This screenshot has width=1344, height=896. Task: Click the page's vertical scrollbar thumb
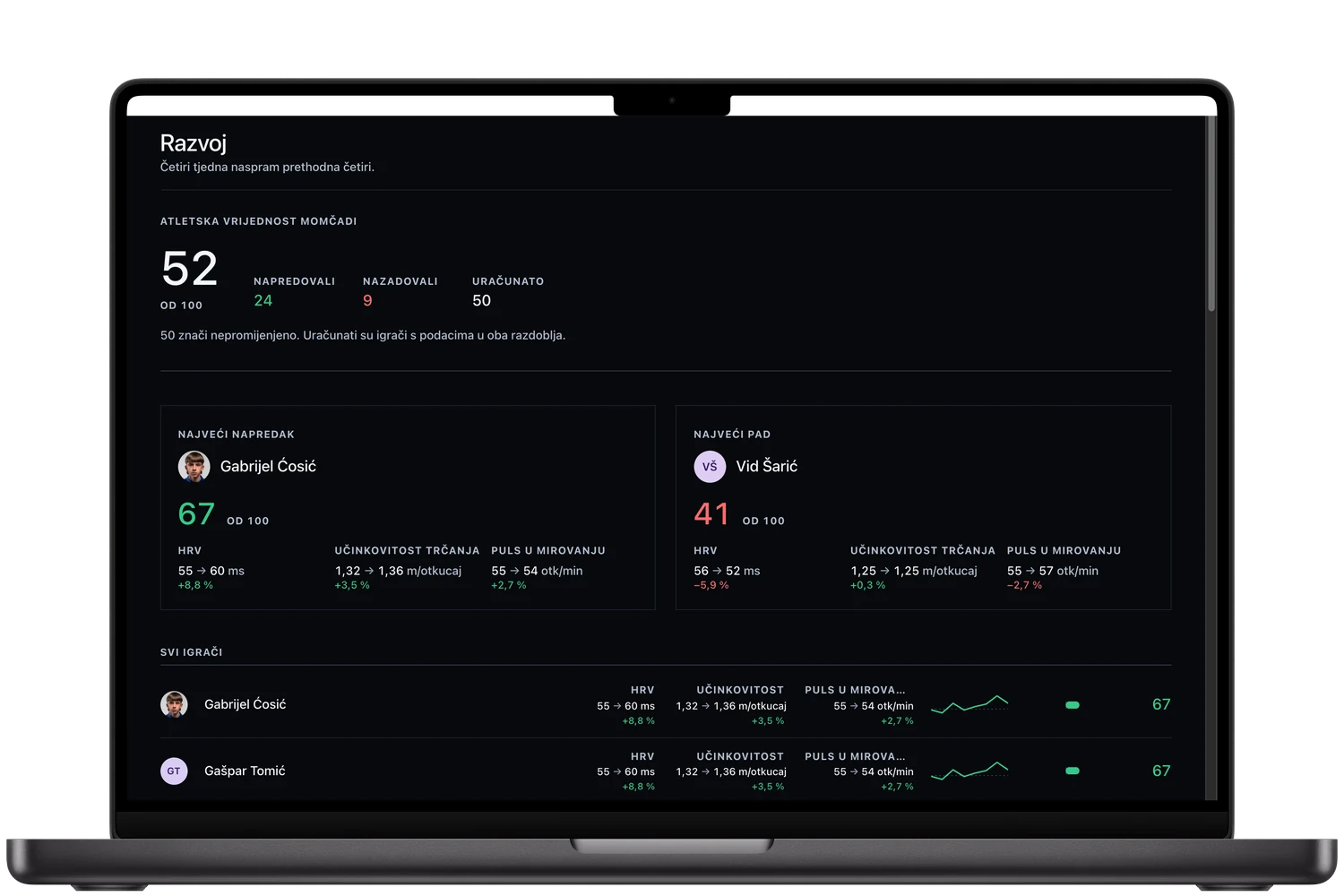1211,214
